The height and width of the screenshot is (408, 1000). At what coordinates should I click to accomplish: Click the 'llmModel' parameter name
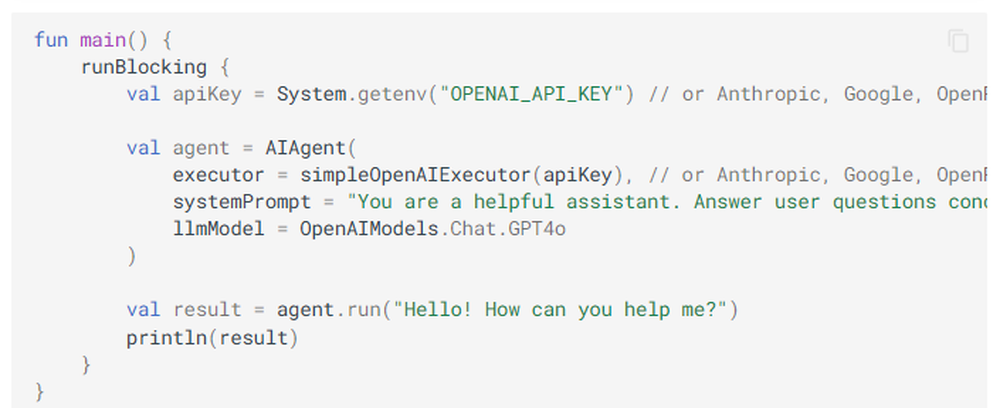[x=219, y=229]
